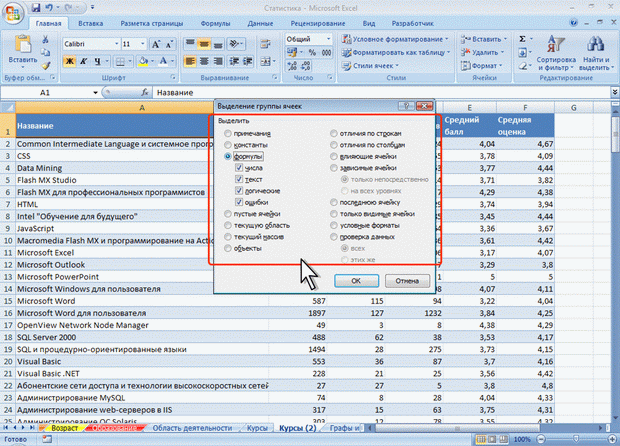Uncheck the ошибки checkbox
Viewport: 620px width, 446px height.
pyautogui.click(x=239, y=202)
